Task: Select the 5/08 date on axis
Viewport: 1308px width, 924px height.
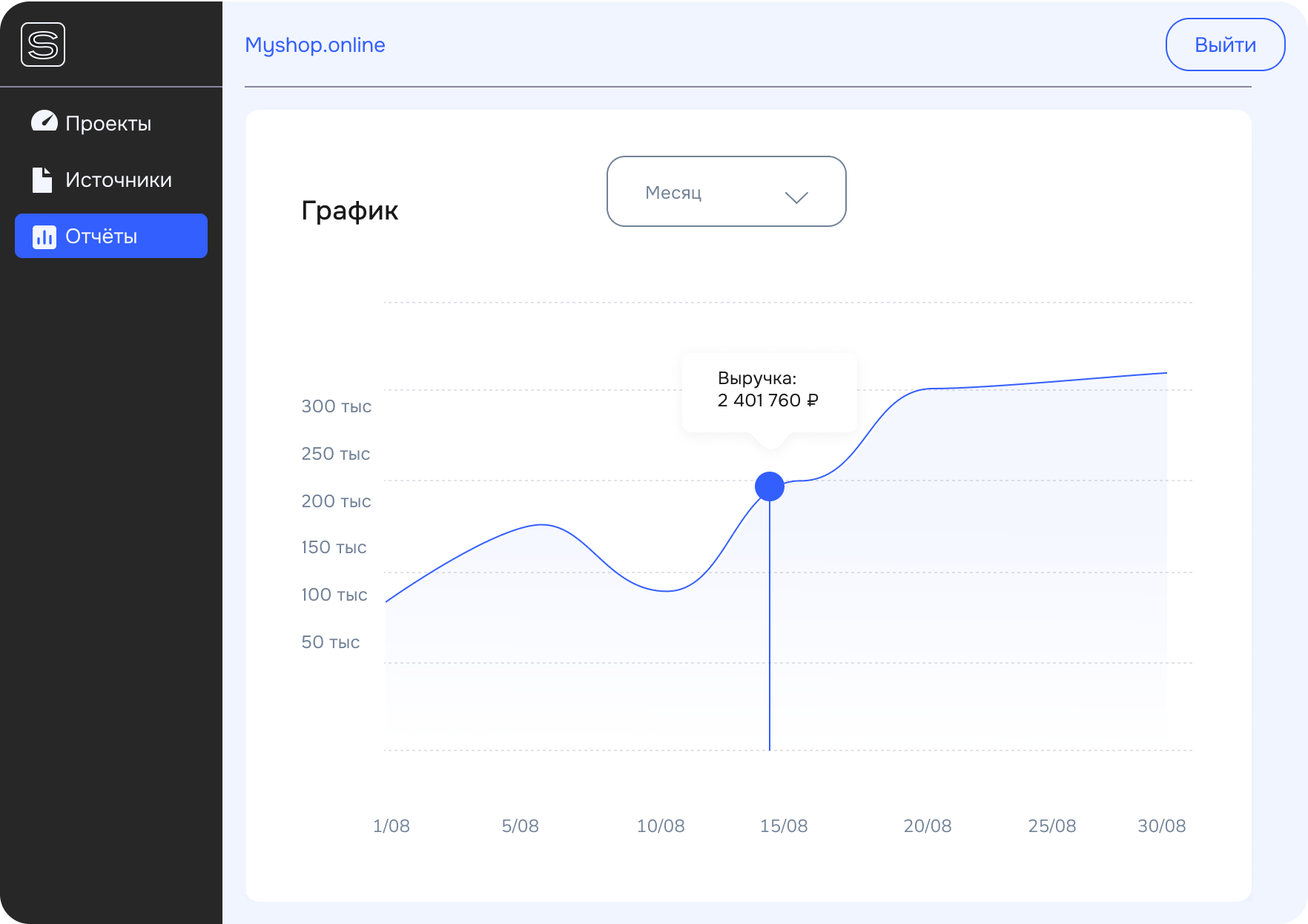Action: (520, 826)
